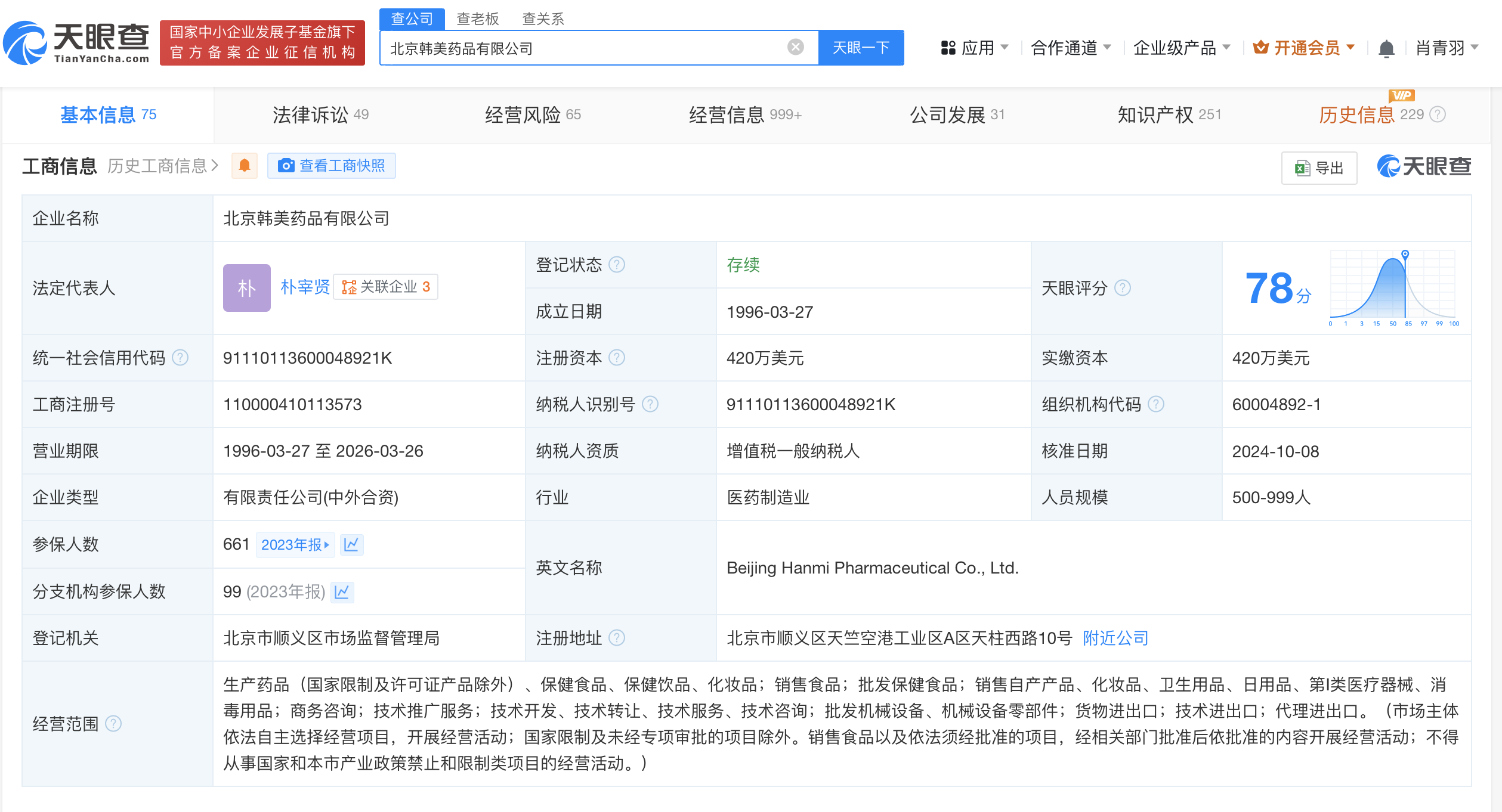Click 核准日期 value 2024-10-08
This screenshot has width=1502, height=812.
pyautogui.click(x=1275, y=451)
